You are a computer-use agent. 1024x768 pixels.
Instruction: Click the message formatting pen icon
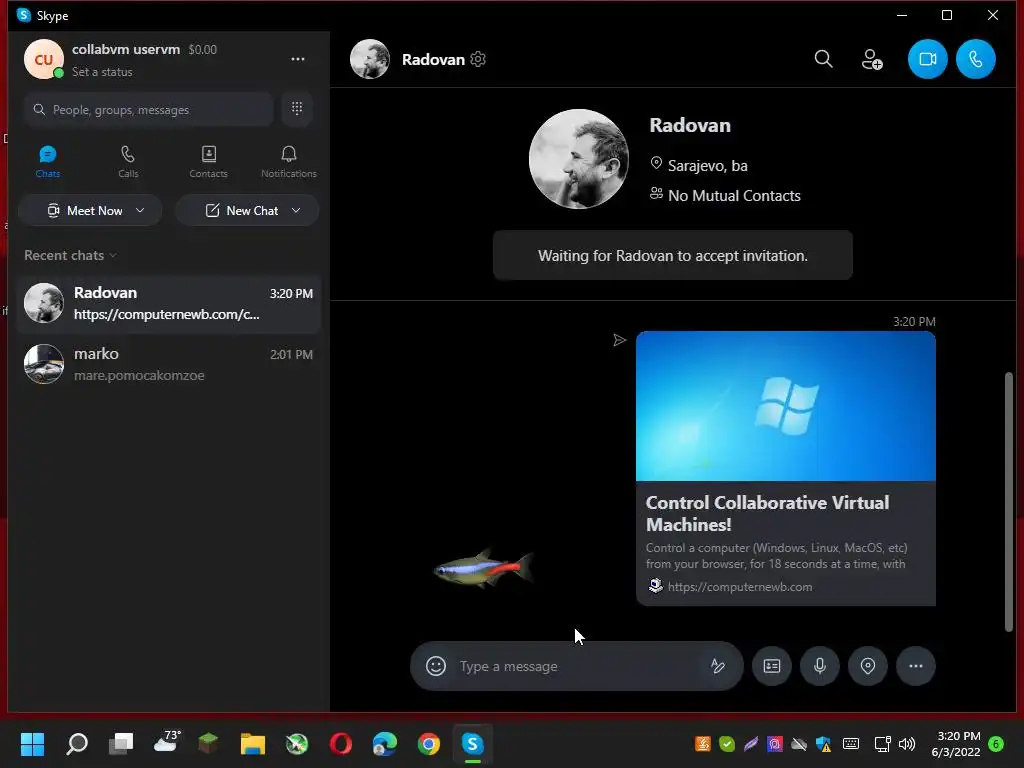pos(717,666)
